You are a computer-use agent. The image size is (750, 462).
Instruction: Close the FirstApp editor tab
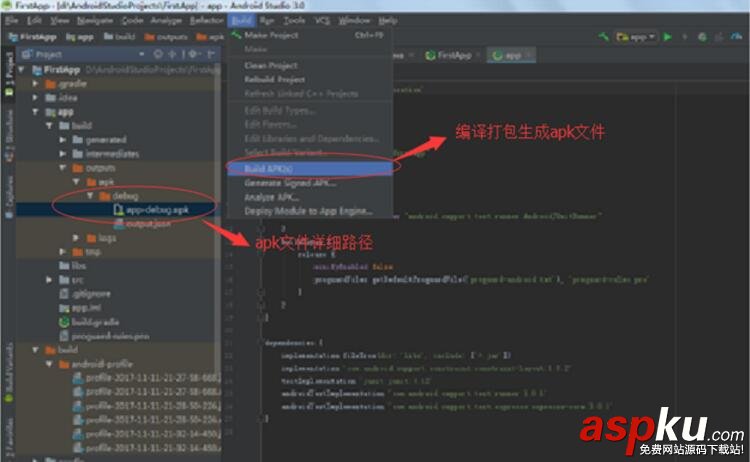(x=478, y=55)
